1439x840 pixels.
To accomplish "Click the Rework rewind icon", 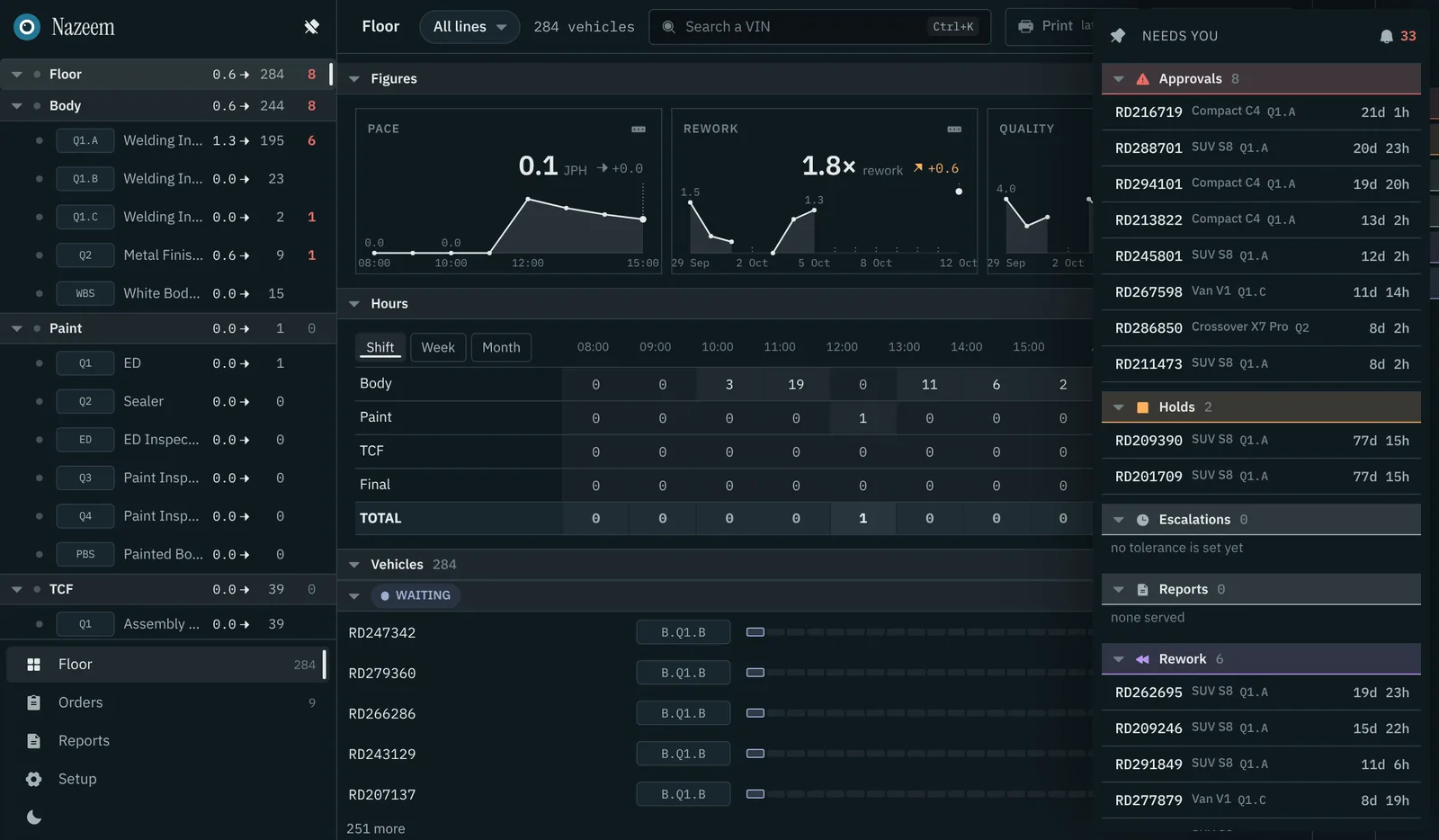I will [x=1142, y=659].
